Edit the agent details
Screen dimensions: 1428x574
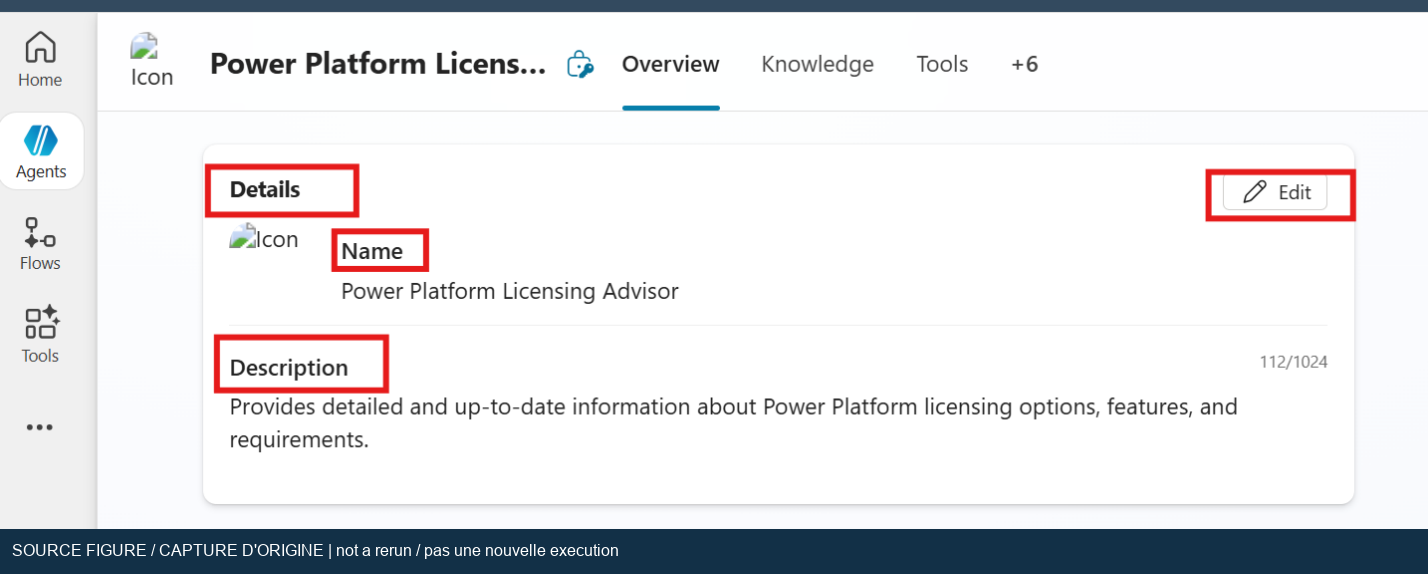tap(1275, 193)
